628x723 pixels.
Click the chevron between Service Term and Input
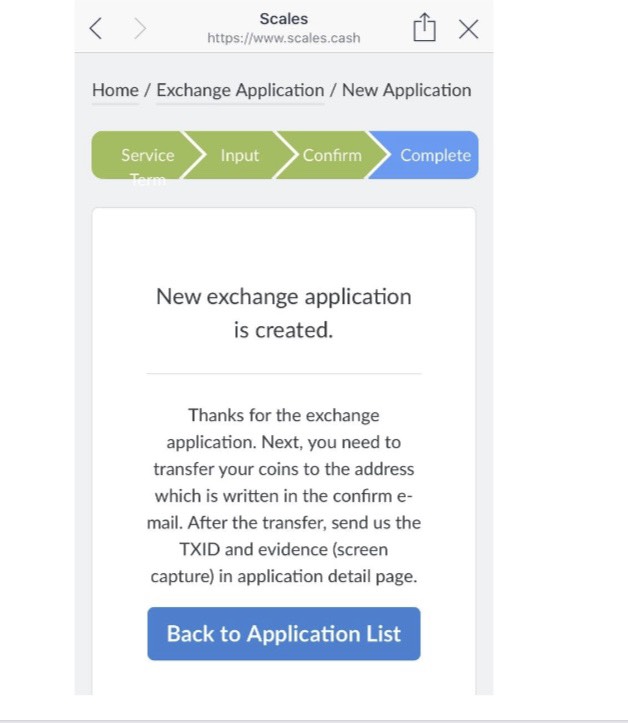193,155
